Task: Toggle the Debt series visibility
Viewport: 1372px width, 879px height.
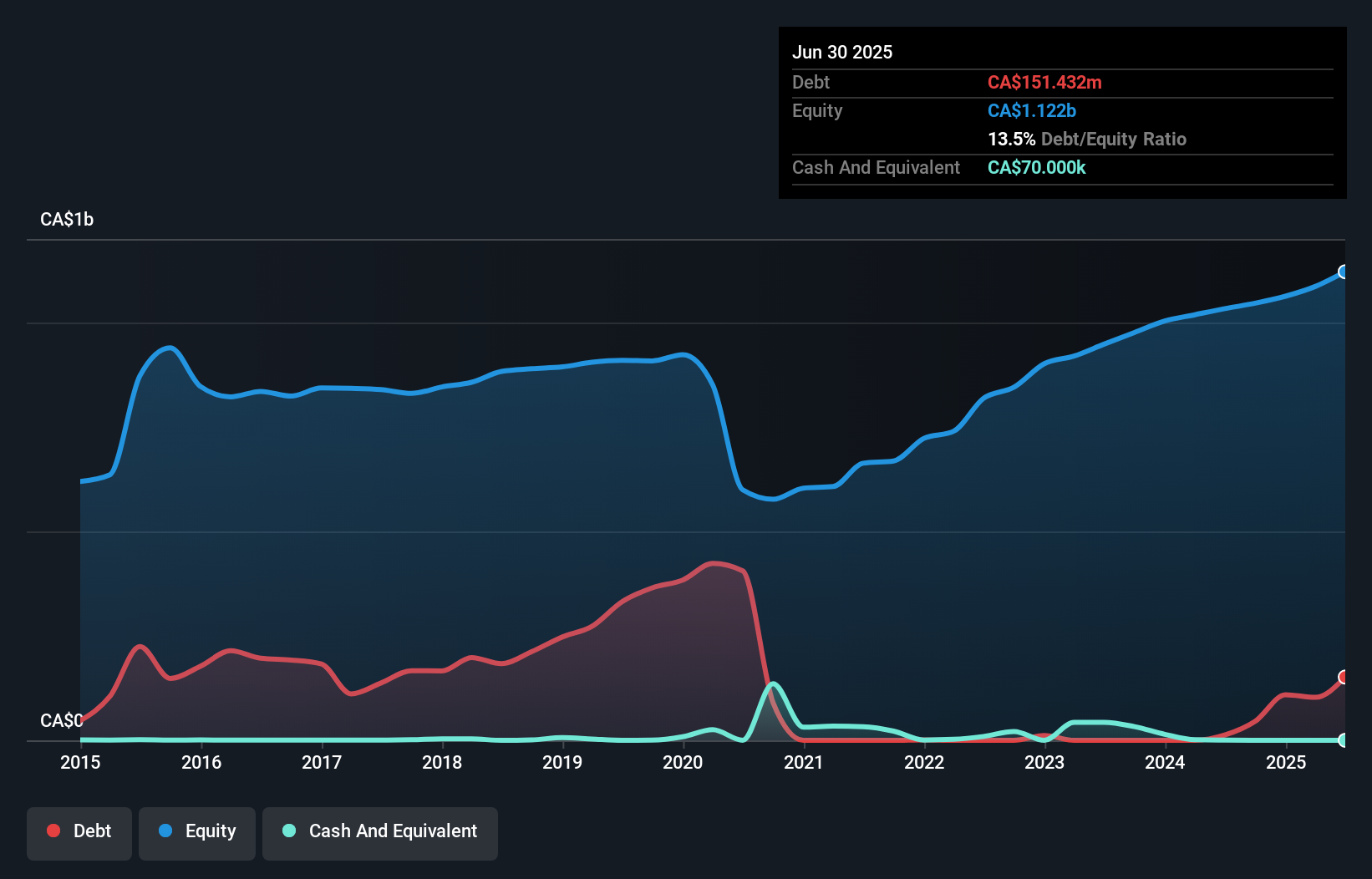Action: coord(79,832)
